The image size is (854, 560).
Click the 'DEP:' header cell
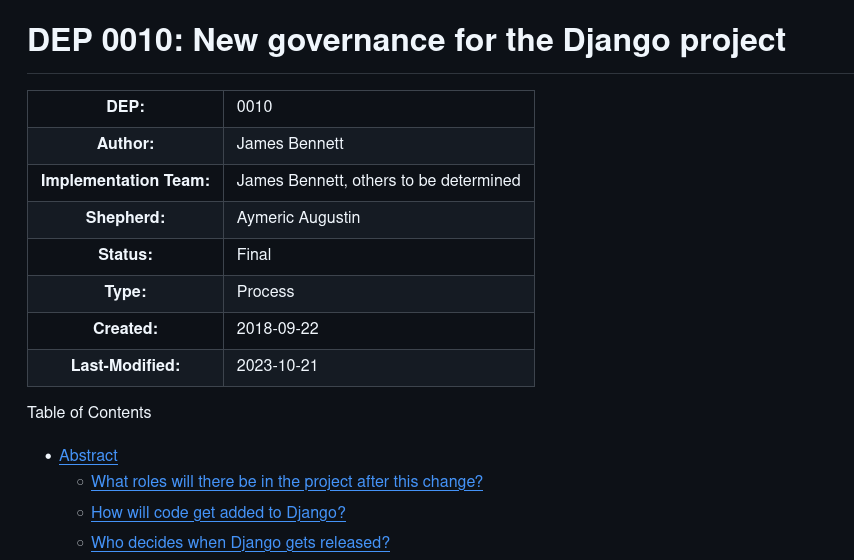[125, 107]
